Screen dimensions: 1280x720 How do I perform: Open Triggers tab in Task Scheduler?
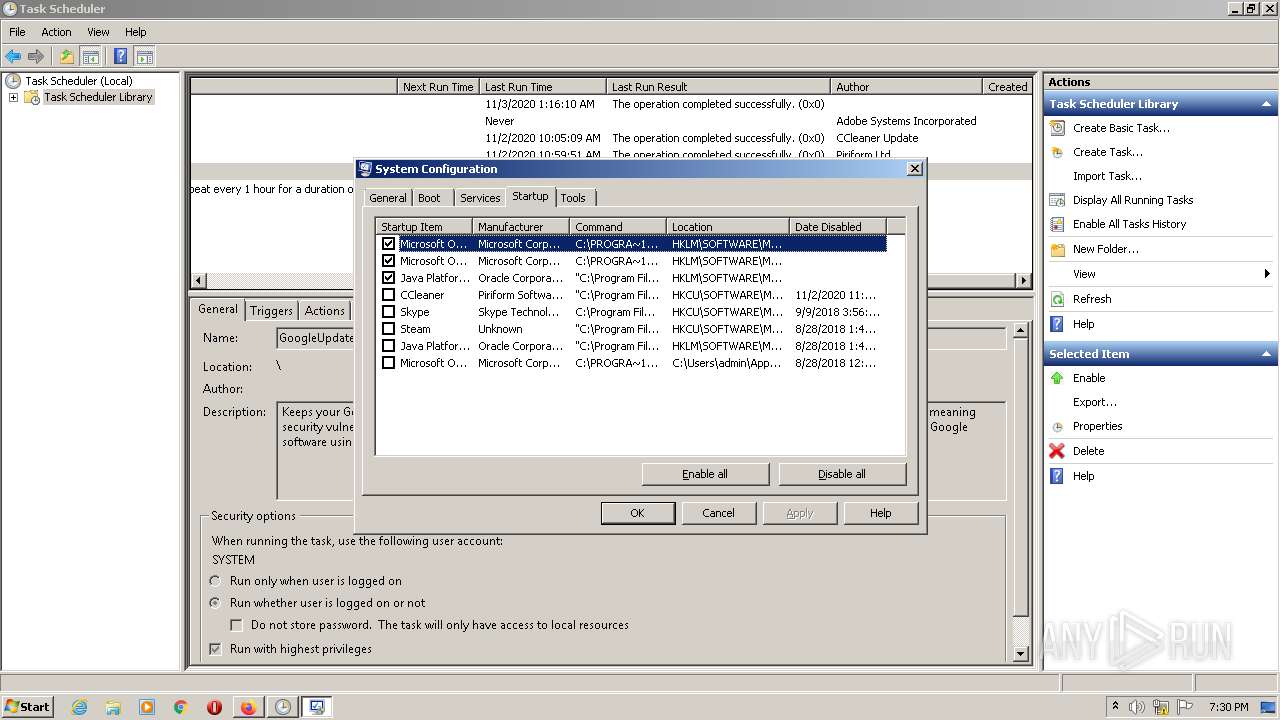tap(271, 311)
